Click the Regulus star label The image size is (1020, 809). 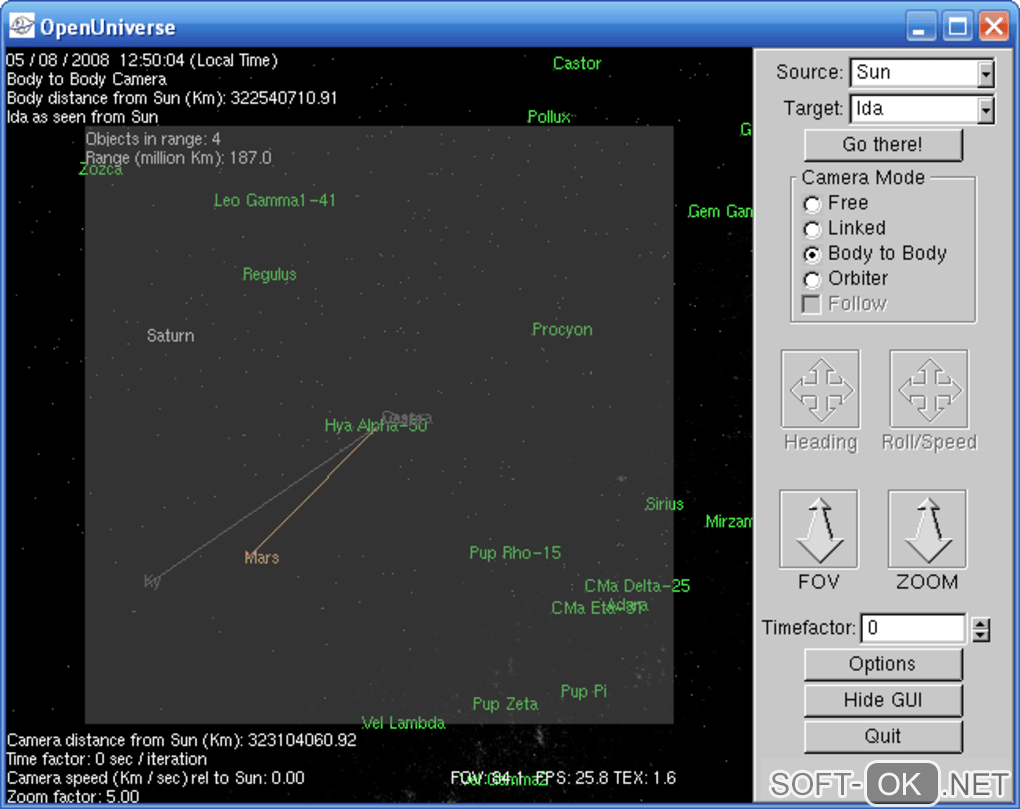click(269, 274)
